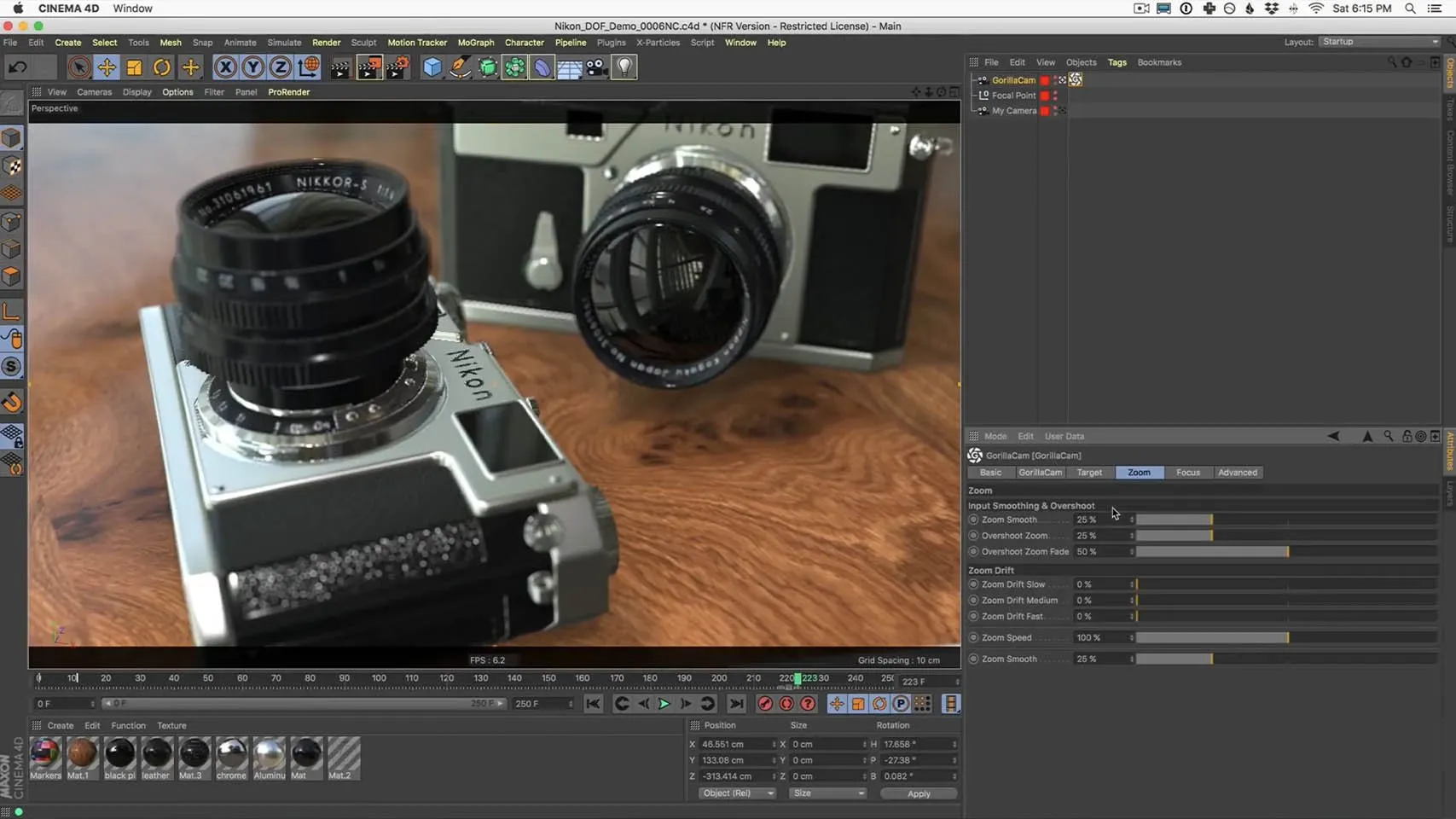Open the spline Pen tool
Viewport: 1456px width, 819px height.
coord(460,67)
